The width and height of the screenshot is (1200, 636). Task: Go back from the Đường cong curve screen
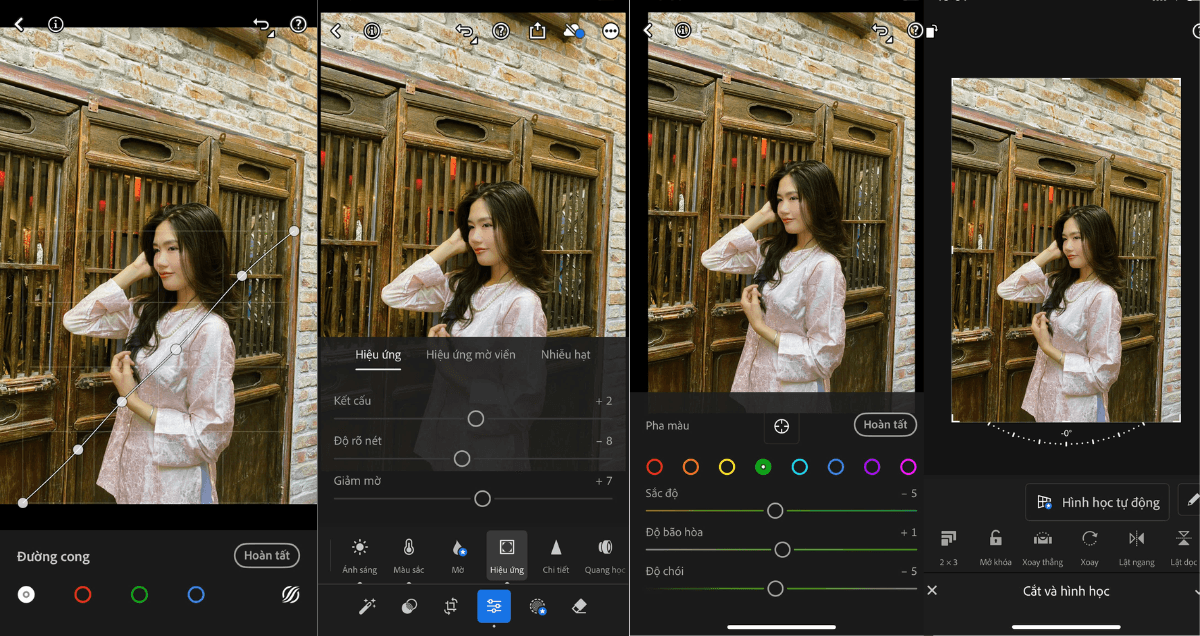[19, 25]
